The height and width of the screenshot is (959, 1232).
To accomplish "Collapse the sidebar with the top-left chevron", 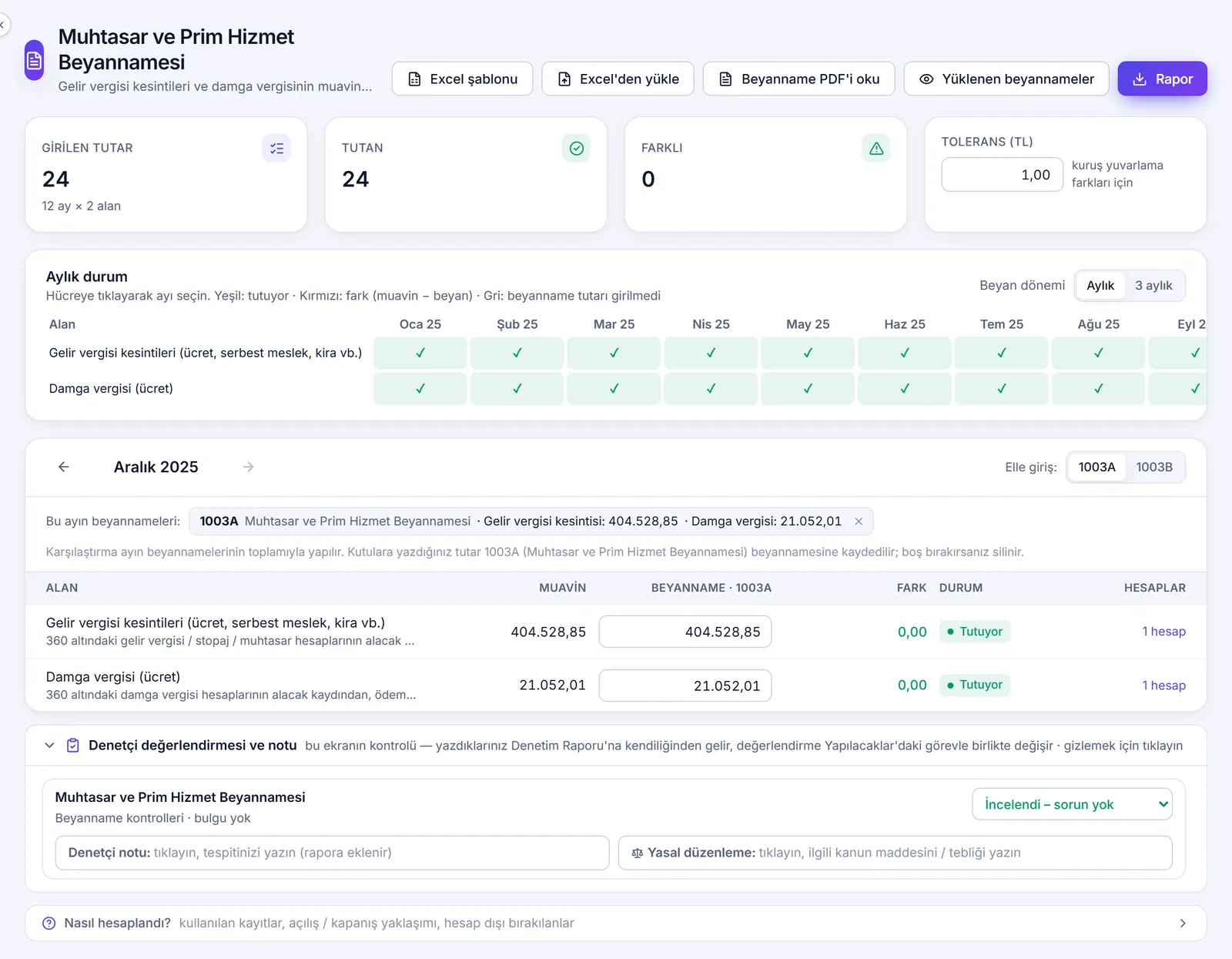I will [x=2, y=25].
